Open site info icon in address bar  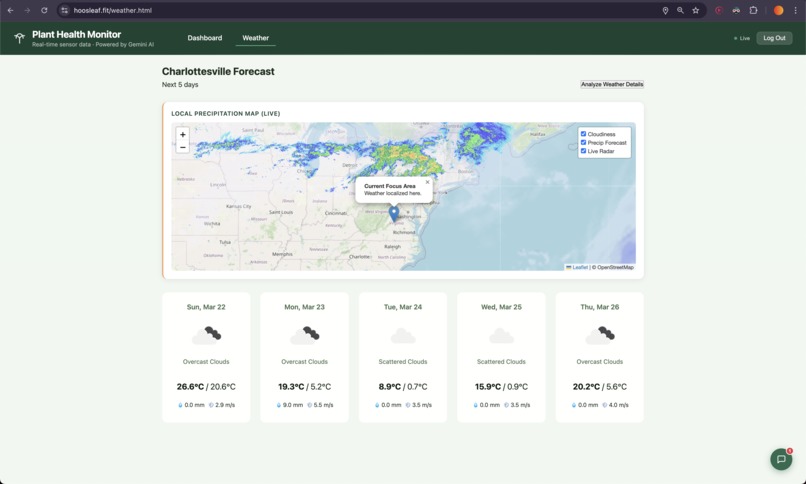64,10
